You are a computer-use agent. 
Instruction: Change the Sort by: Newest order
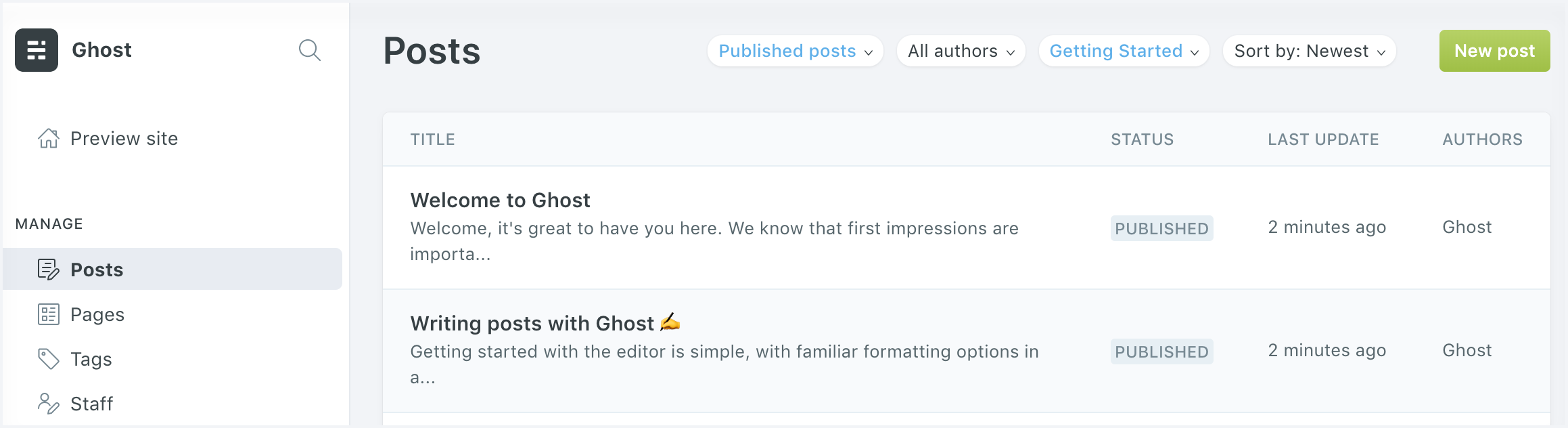tap(1309, 51)
